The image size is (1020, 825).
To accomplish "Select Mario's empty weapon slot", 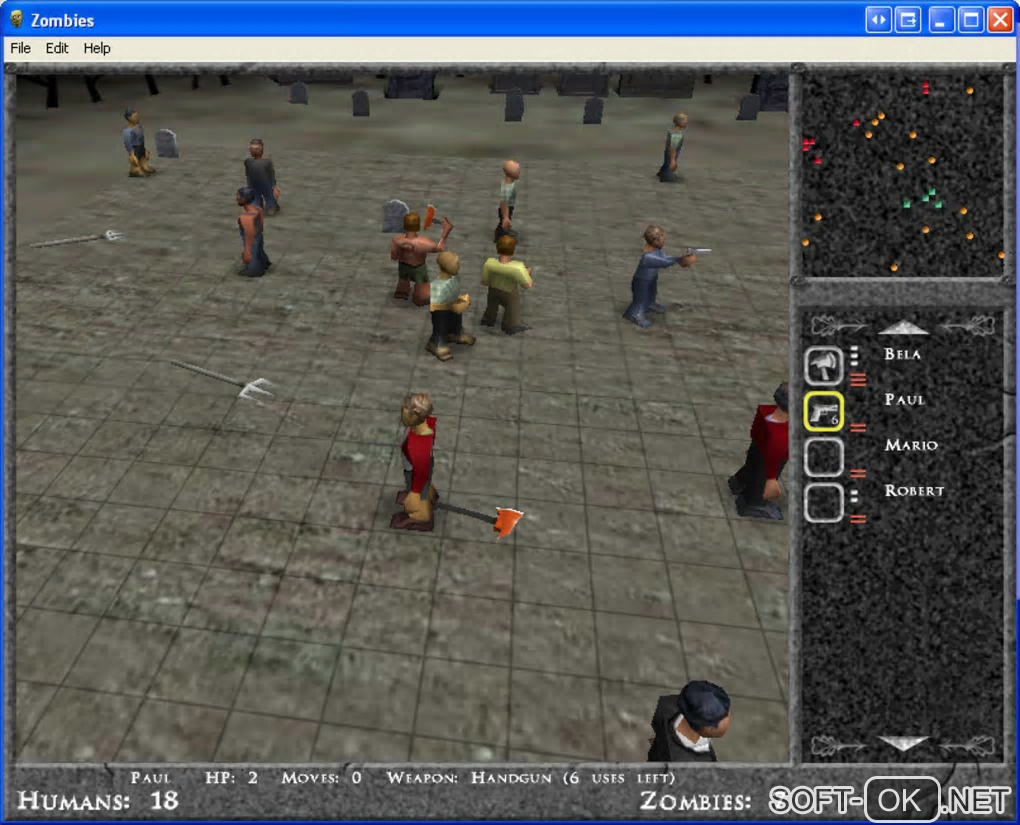I will (824, 457).
